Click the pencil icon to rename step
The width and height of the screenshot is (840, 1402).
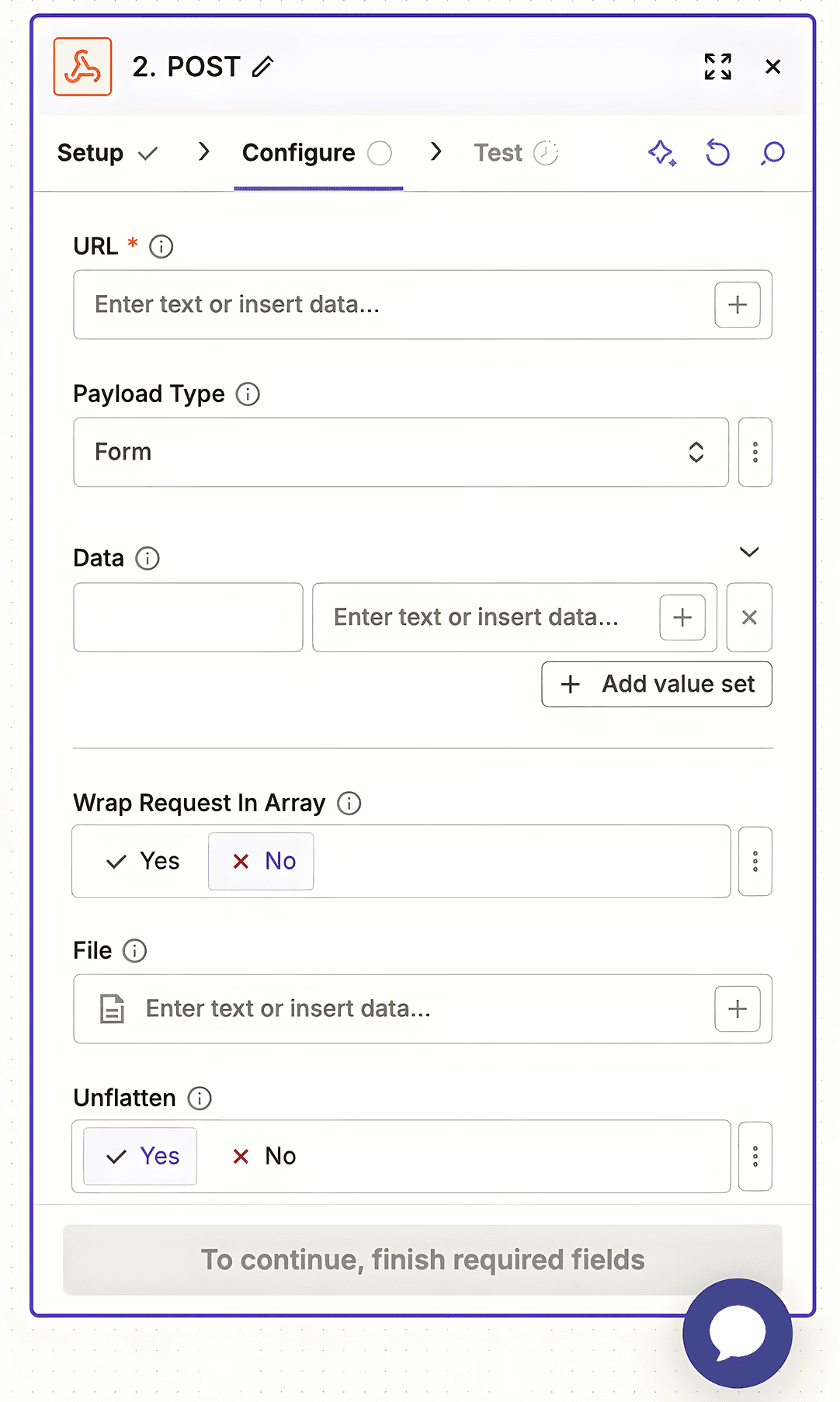[263, 67]
